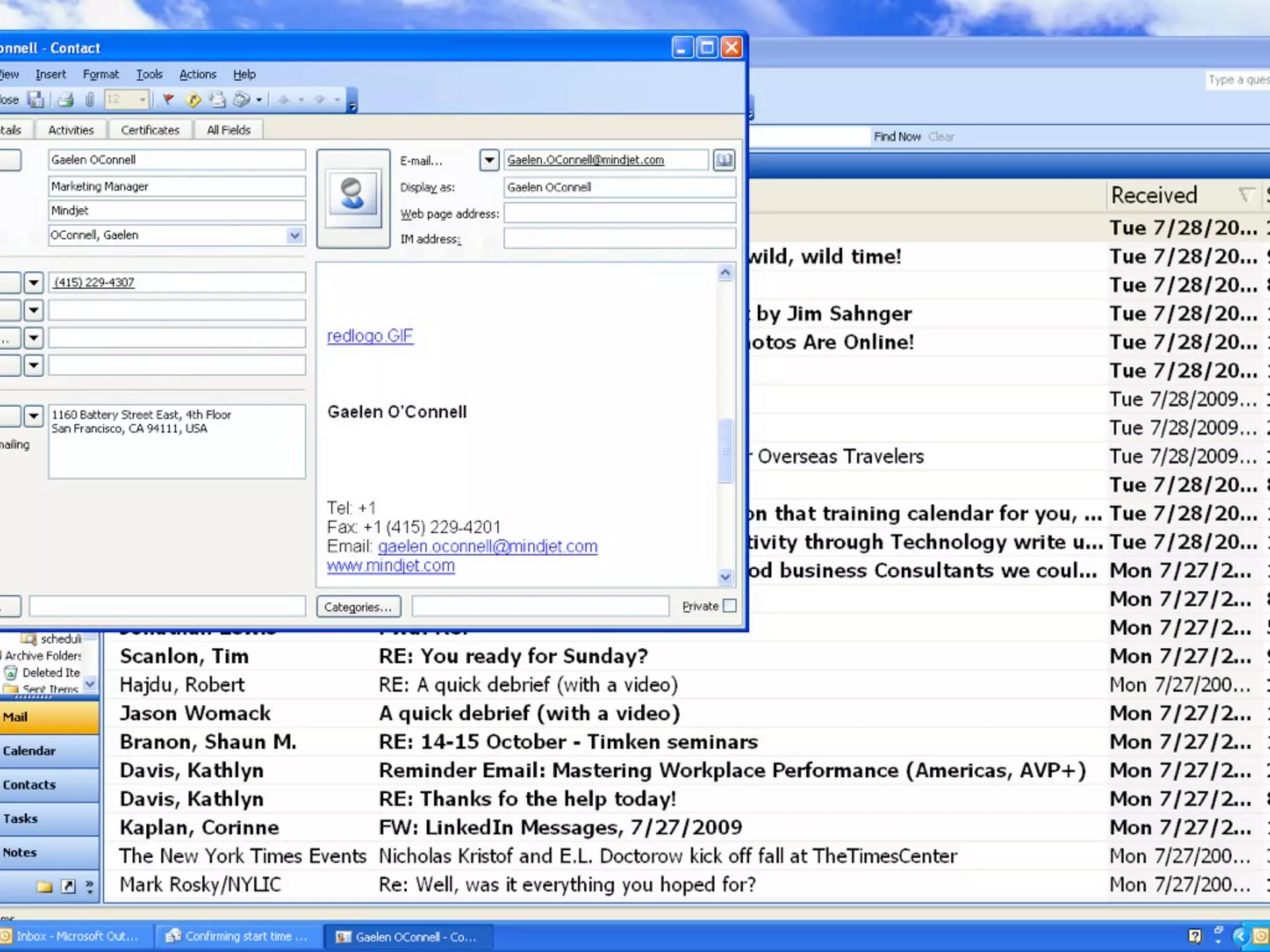
Task: Open the E-mail type dropdown arrow
Action: point(489,160)
